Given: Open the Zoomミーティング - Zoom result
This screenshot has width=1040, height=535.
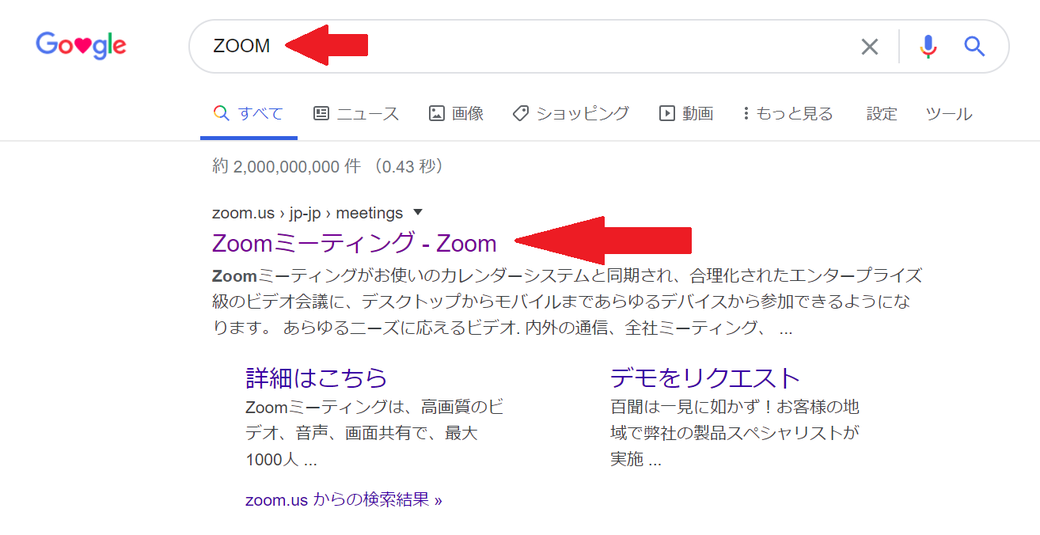Looking at the screenshot, I should coord(354,243).
